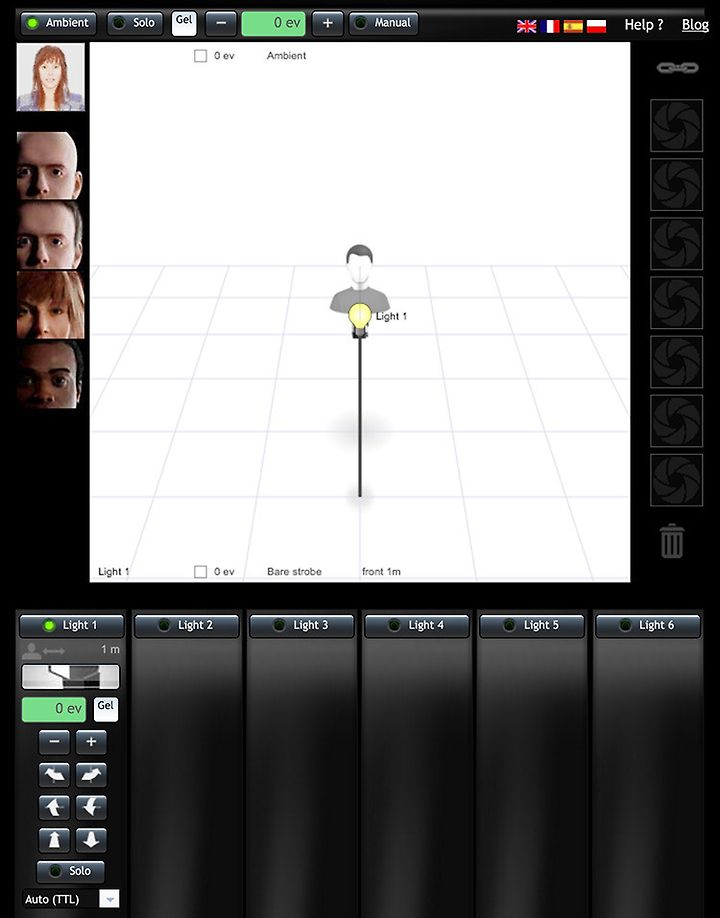This screenshot has height=918, width=720.
Task: Increase Light 1 power with plus button
Action: (91, 742)
